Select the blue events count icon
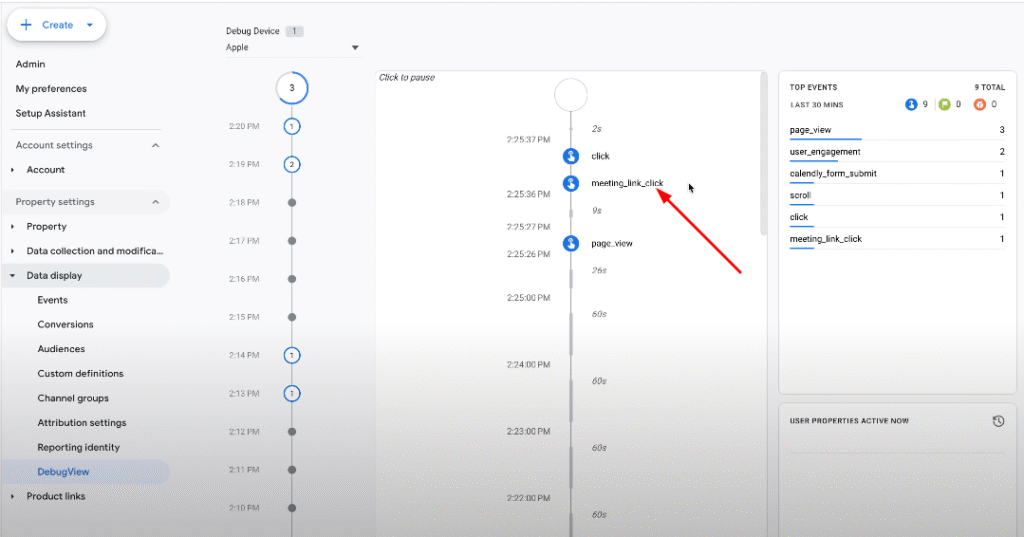Image resolution: width=1024 pixels, height=537 pixels. (910, 105)
